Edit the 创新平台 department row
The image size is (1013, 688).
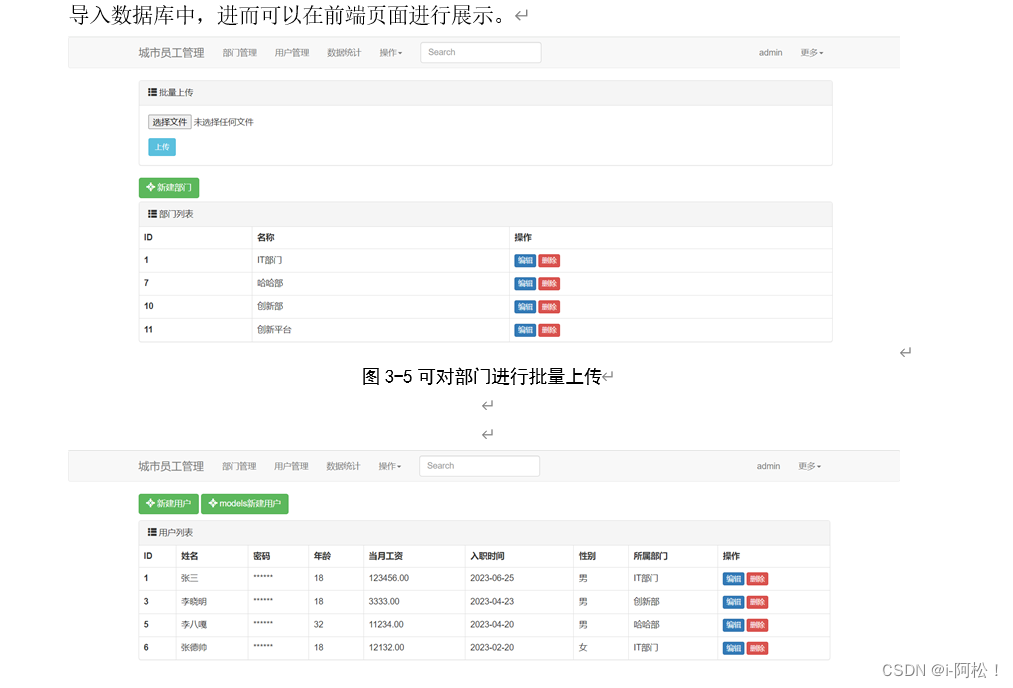[x=525, y=330]
